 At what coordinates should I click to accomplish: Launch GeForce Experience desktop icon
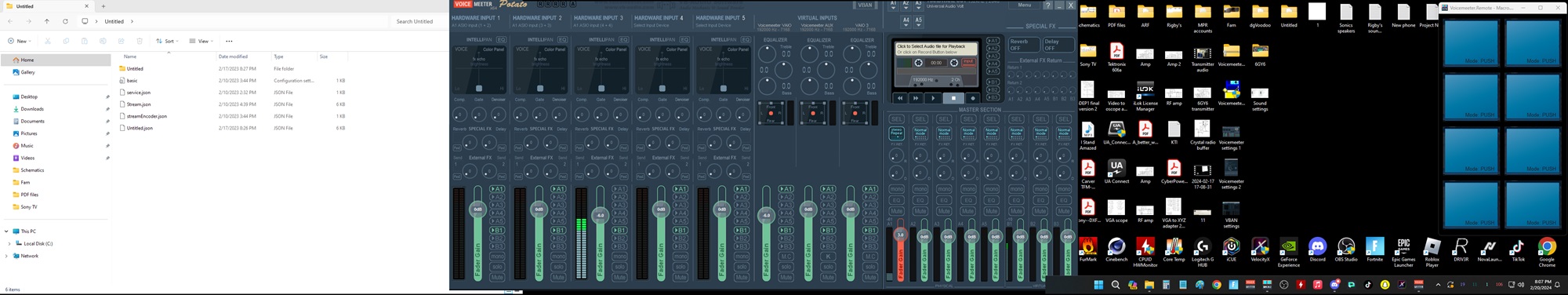[1288, 253]
